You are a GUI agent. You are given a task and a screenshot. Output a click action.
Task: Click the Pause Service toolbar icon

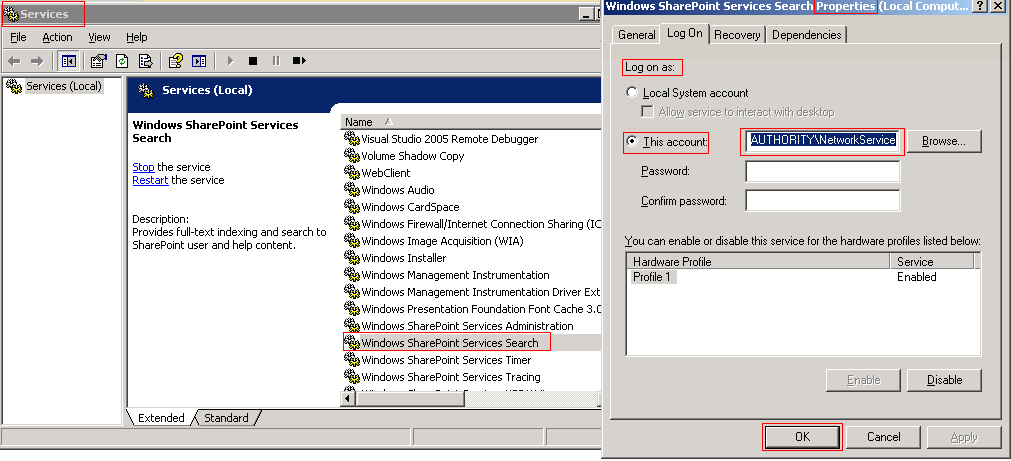pyautogui.click(x=276, y=61)
